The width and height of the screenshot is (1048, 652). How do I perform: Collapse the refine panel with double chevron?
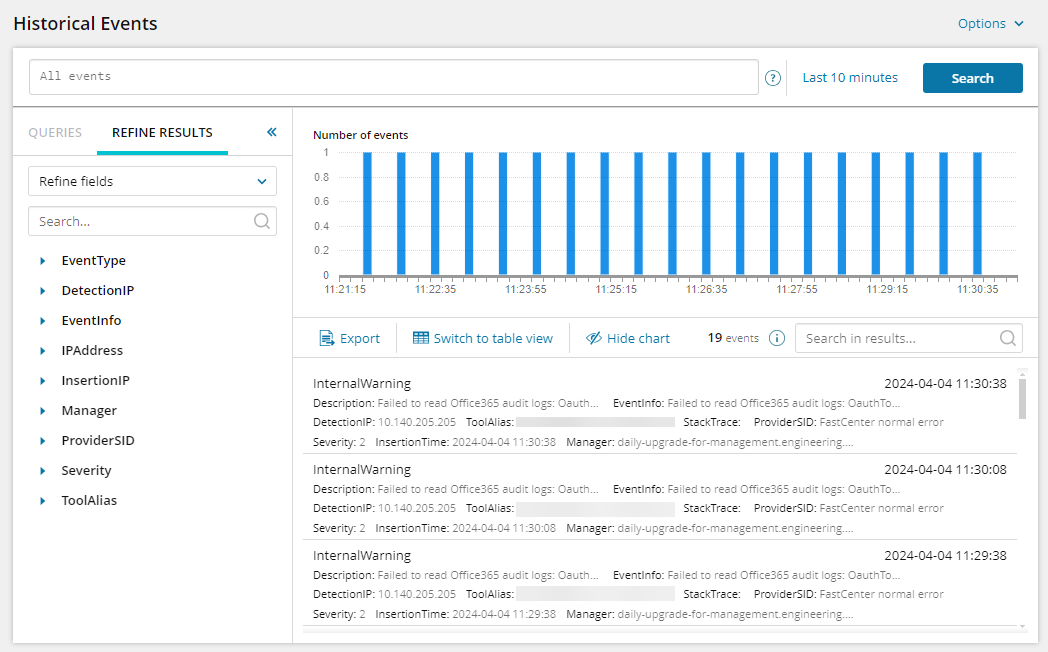pos(271,132)
